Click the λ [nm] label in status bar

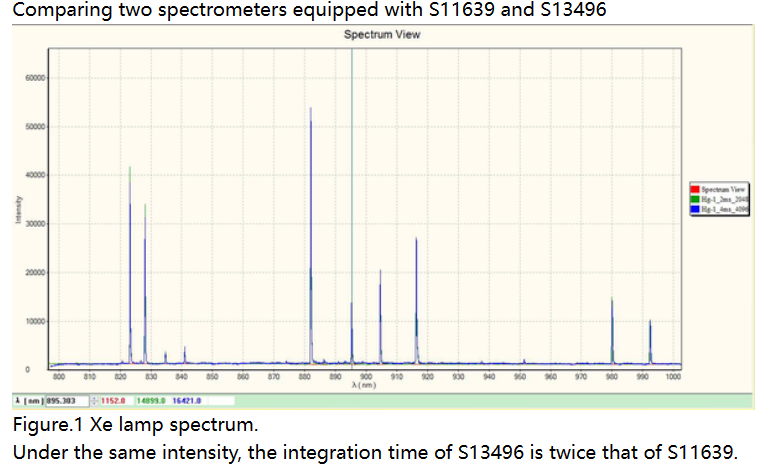[29, 401]
